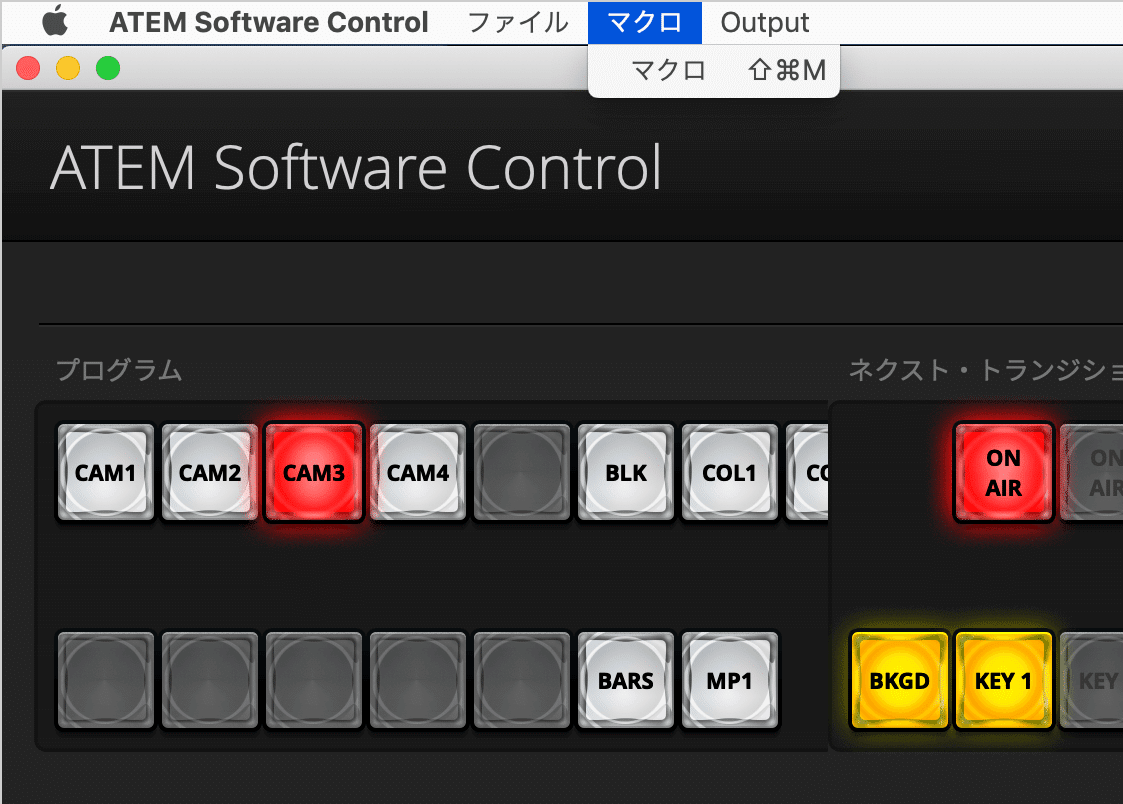Open the ATEM Software Control app menu
The height and width of the screenshot is (804, 1123).
point(269,22)
